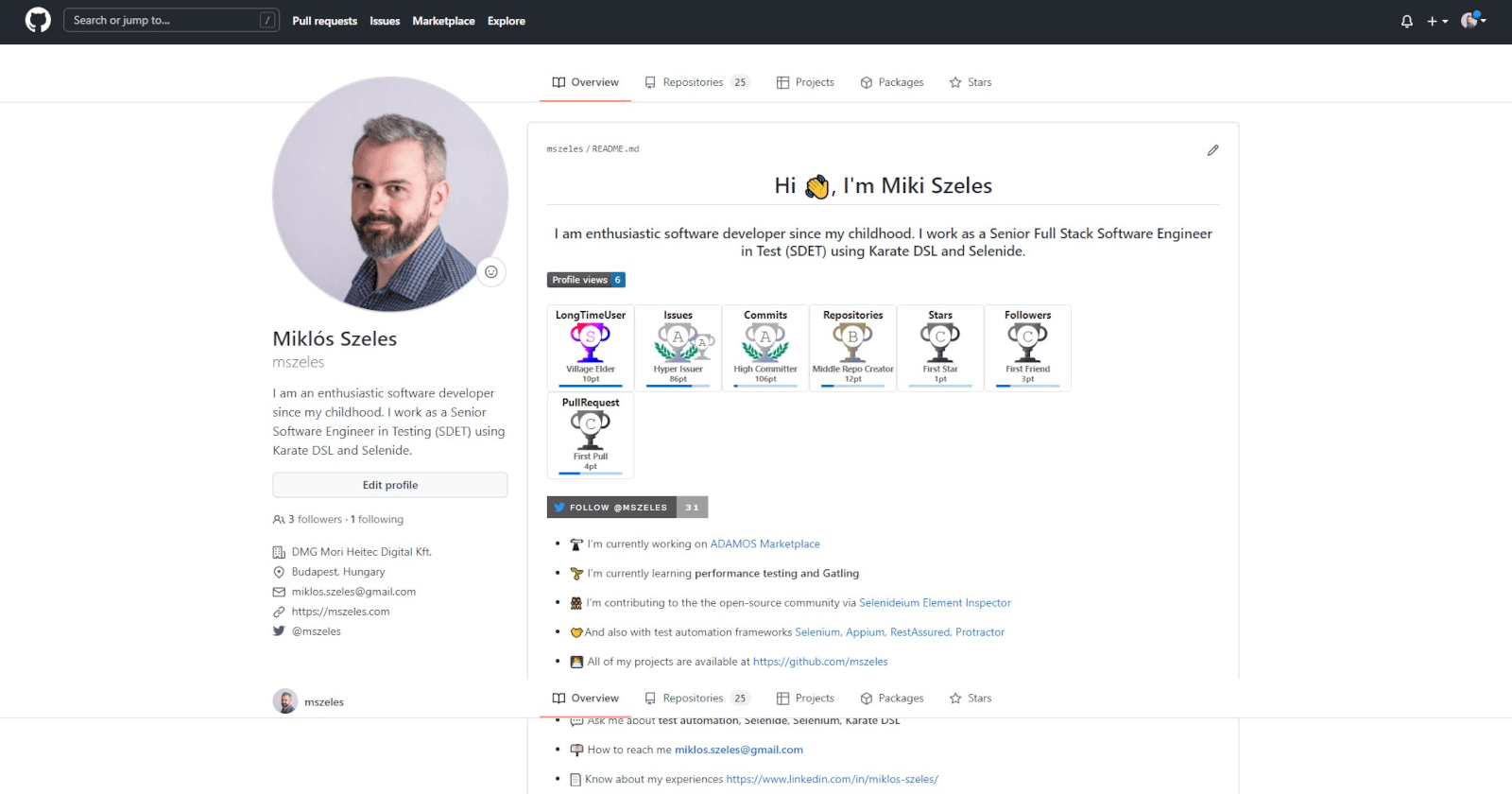Viewport: 1512px width, 794px height.
Task: Open the Stars tab
Action: pyautogui.click(x=971, y=82)
